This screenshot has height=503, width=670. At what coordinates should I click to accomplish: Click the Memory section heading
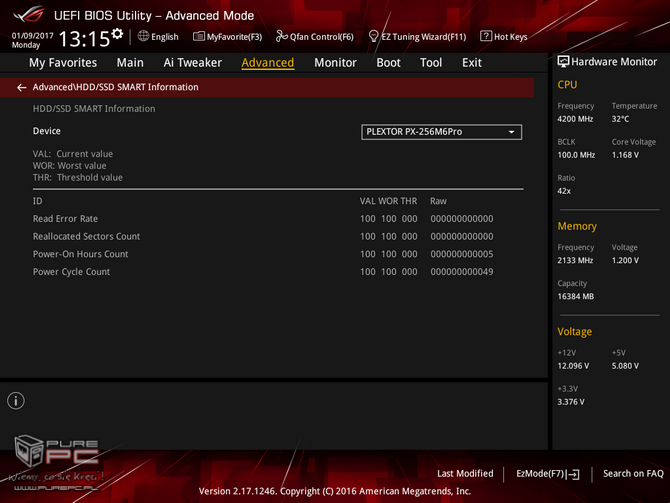[x=577, y=226]
